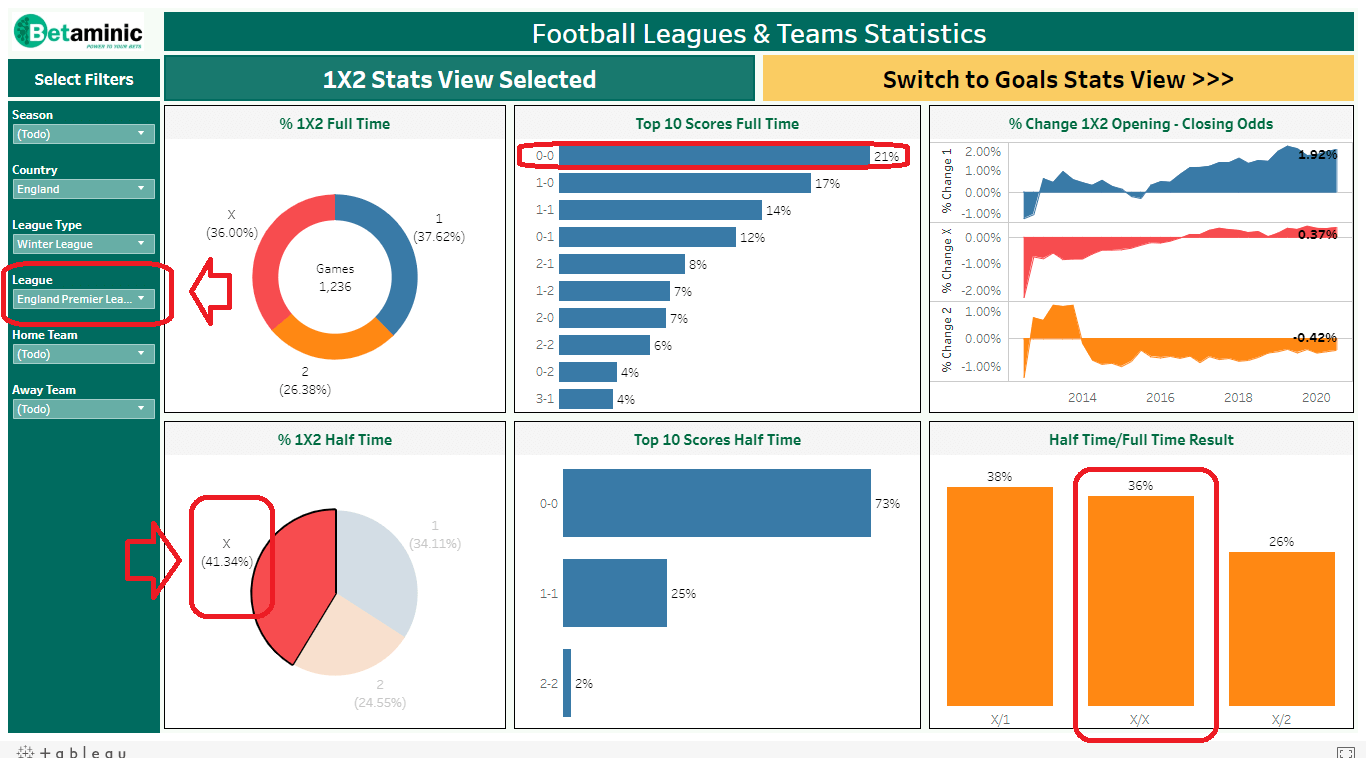Viewport: 1366px width, 758px height.
Task: Expand the League dropdown England Premier League
Action: coord(84,299)
